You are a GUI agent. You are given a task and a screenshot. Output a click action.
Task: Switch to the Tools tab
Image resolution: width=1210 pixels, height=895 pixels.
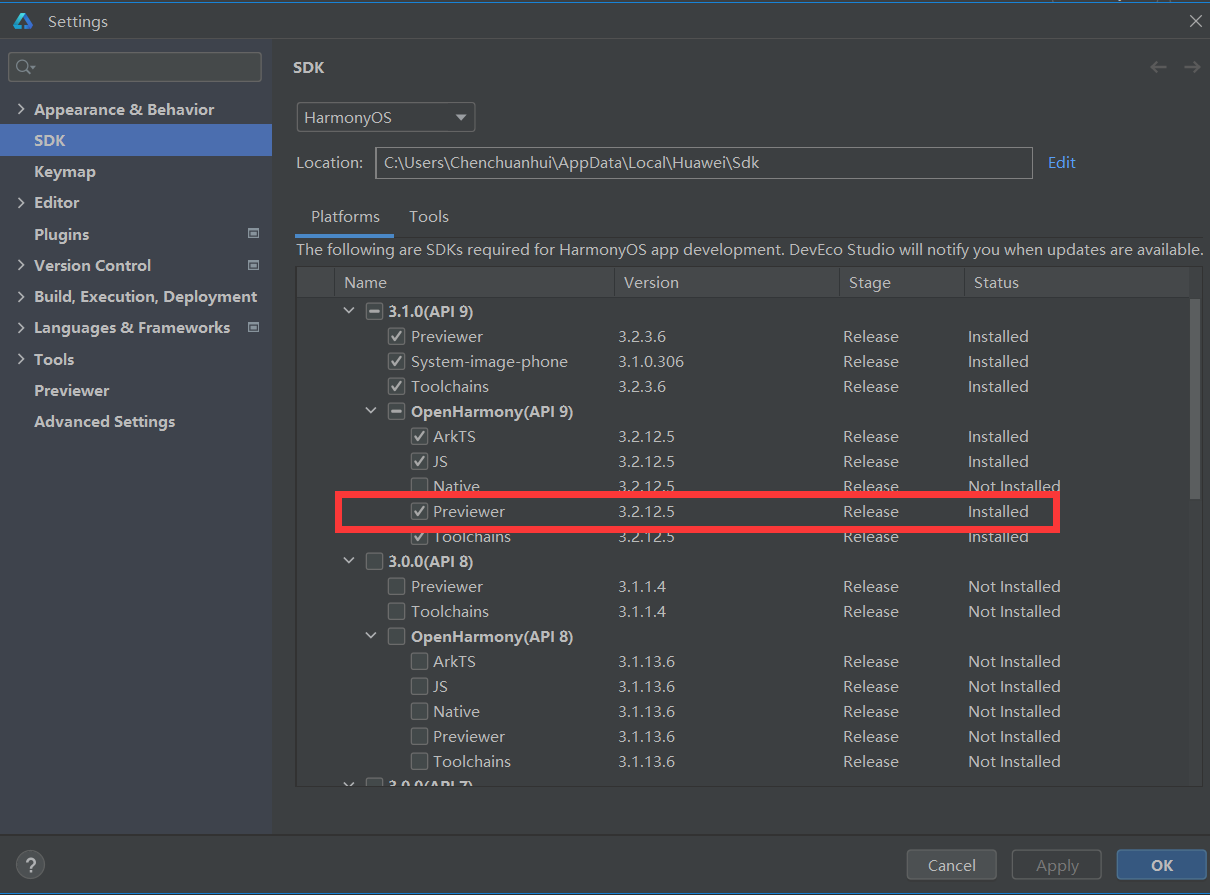429,216
